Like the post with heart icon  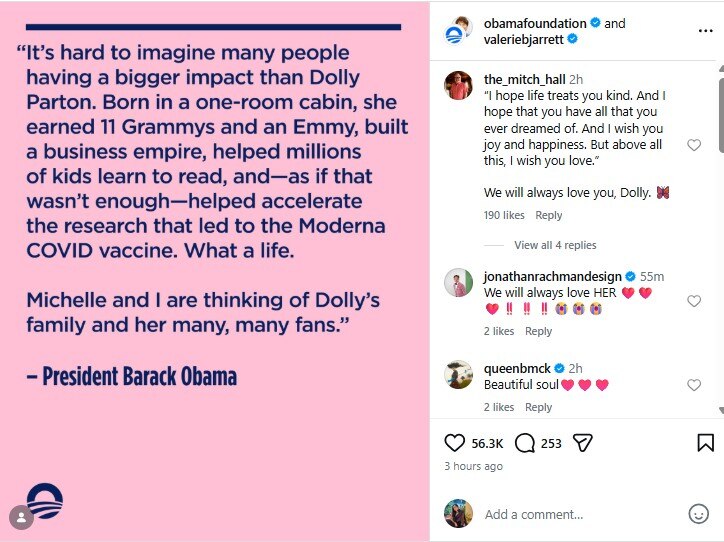[x=454, y=443]
